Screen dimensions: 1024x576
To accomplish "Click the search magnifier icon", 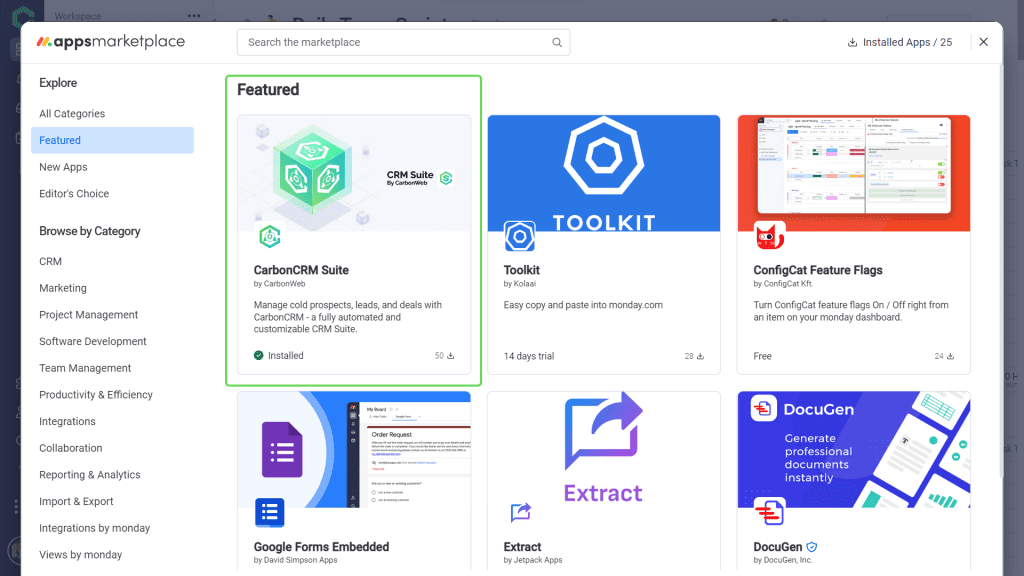I will tap(557, 42).
